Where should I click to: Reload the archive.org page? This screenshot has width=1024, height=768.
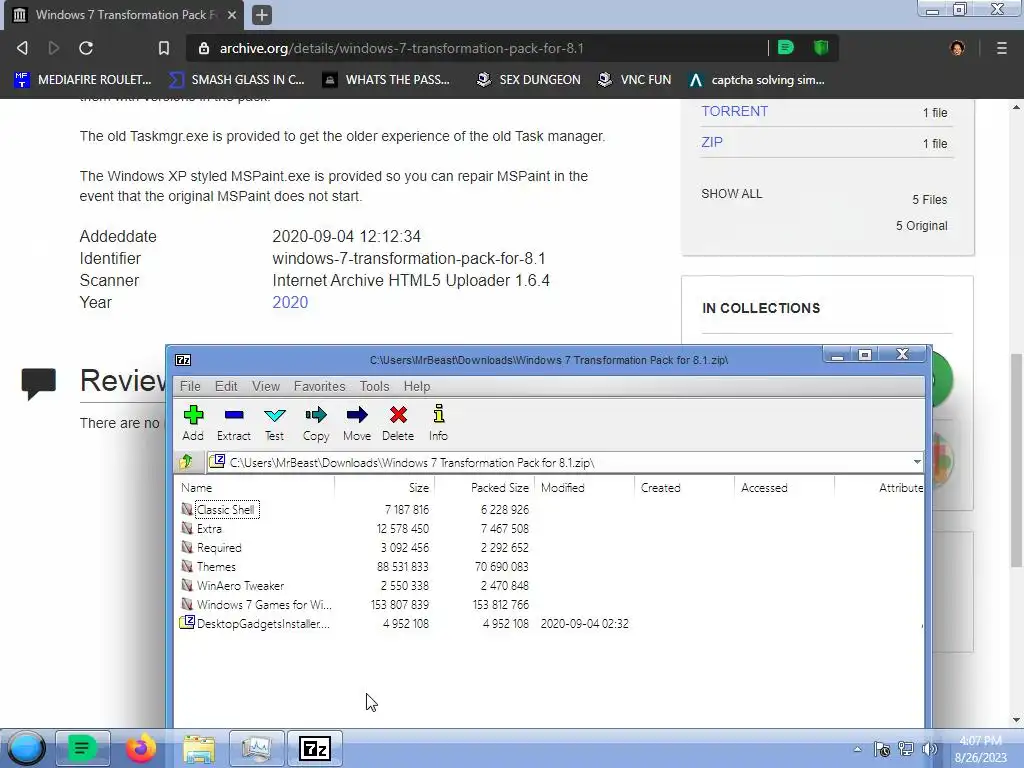coord(86,48)
